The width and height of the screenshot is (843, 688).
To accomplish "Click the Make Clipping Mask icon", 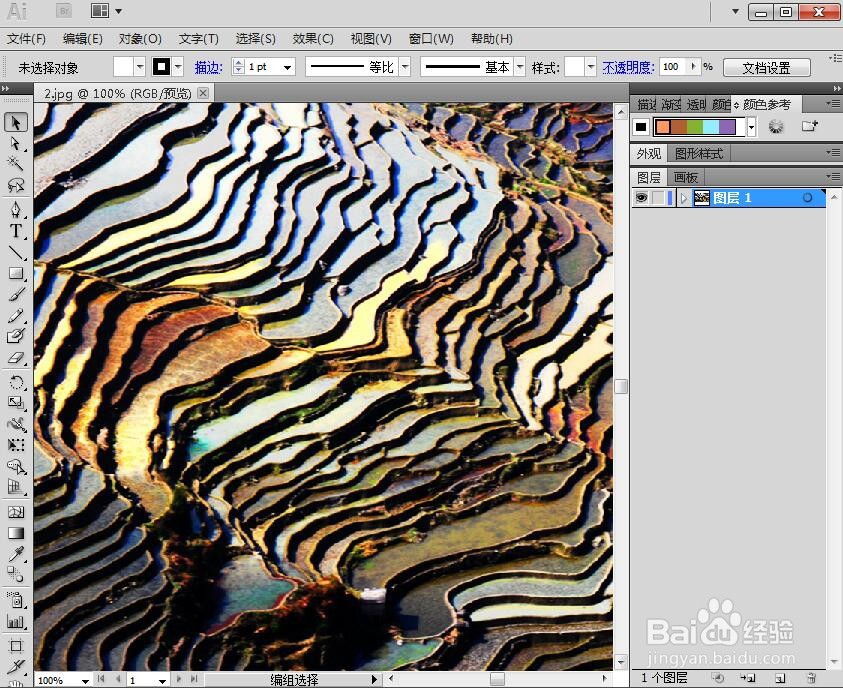I will (x=718, y=678).
